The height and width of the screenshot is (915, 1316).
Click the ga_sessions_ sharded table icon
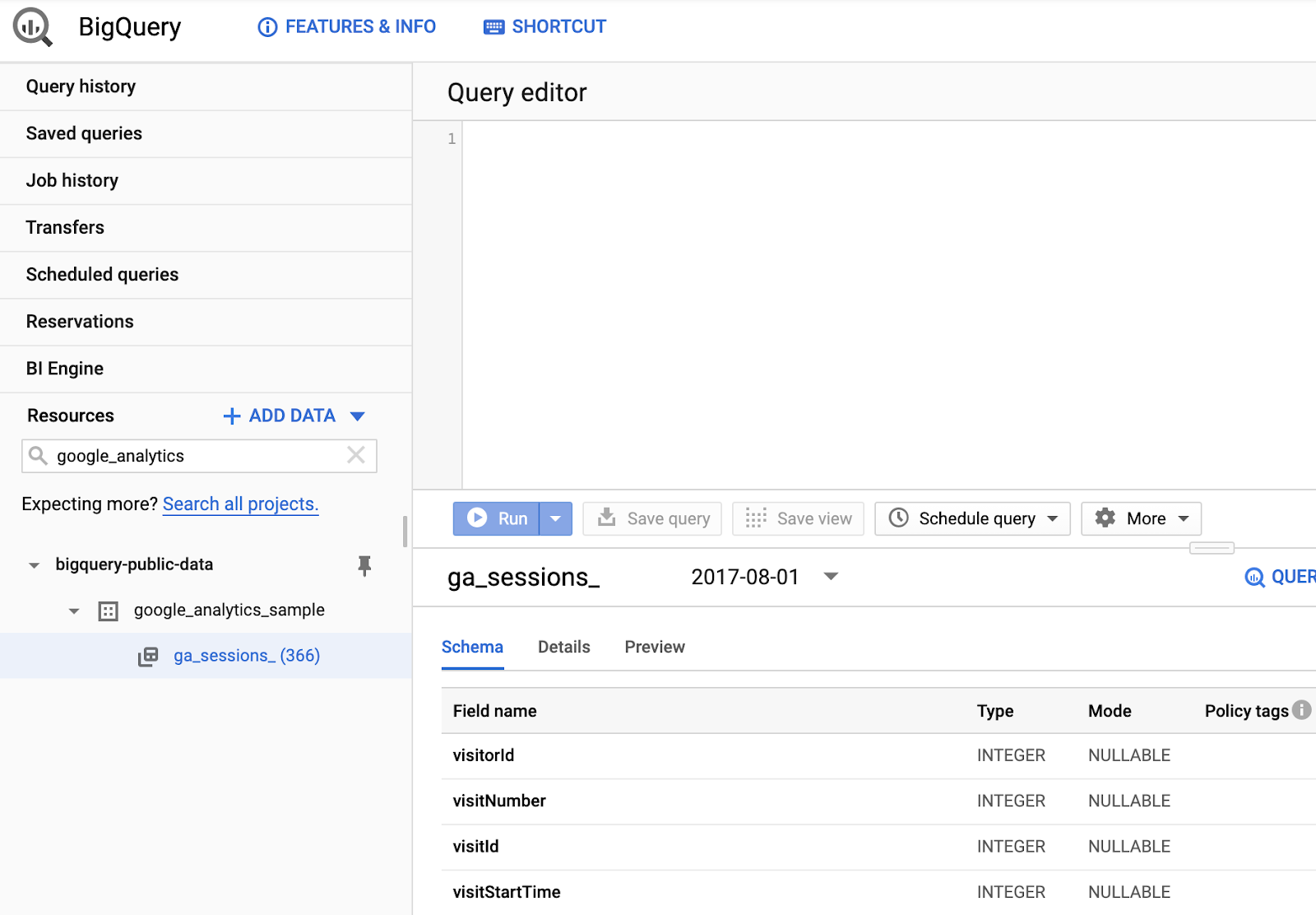click(x=148, y=657)
